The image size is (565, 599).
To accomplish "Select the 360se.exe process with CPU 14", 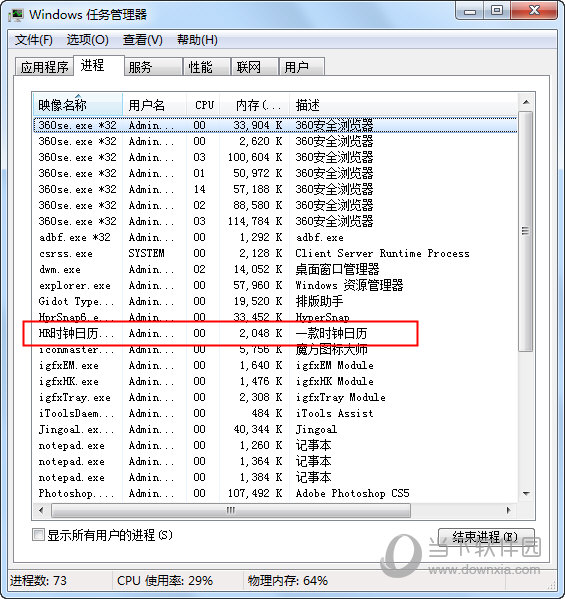I will [x=275, y=189].
